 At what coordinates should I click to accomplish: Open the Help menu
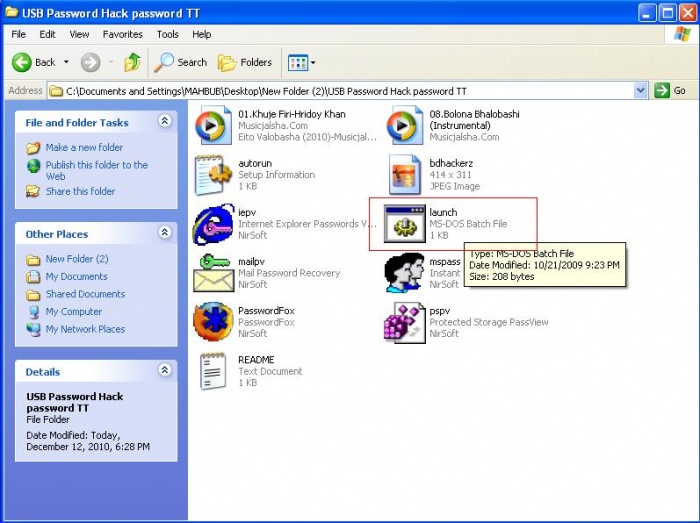[201, 34]
